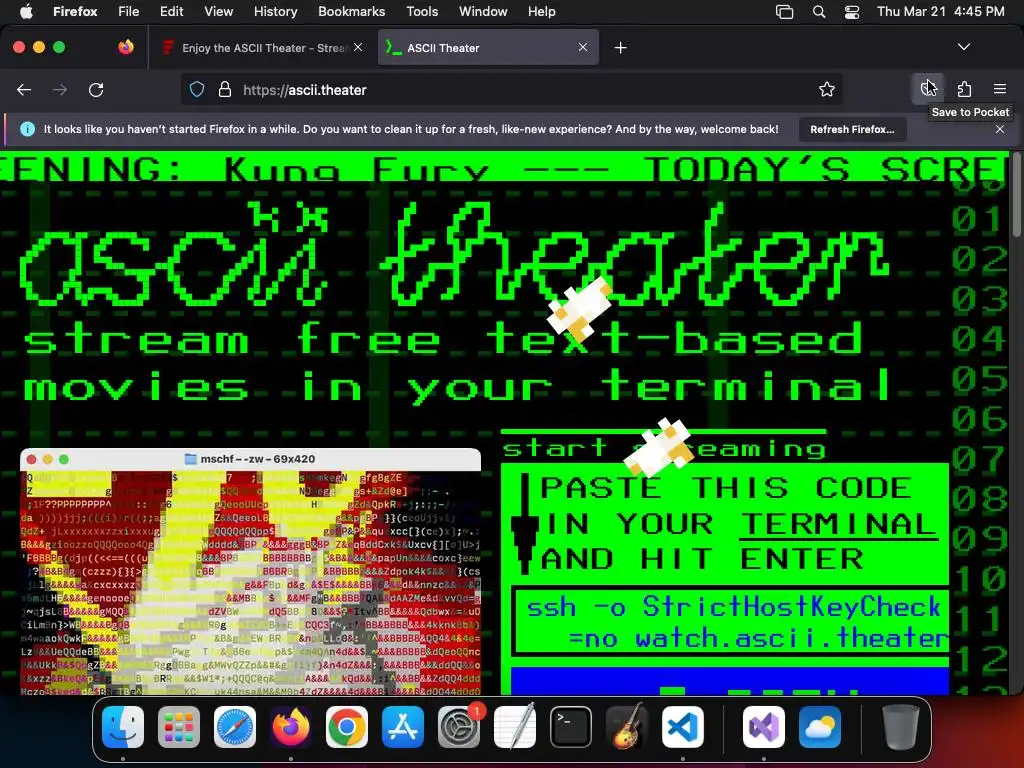Open Launchpad from the Dock
Viewport: 1024px width, 768px height.
click(x=178, y=727)
